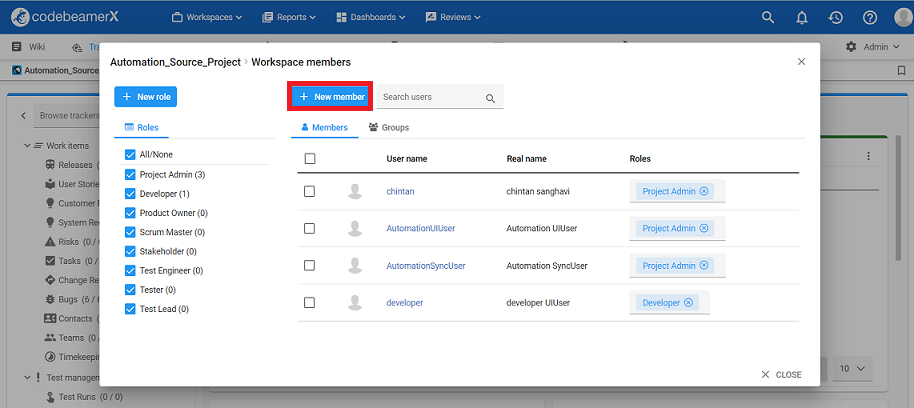Remove Developer role from developer user
This screenshot has width=914, height=408.
point(689,302)
